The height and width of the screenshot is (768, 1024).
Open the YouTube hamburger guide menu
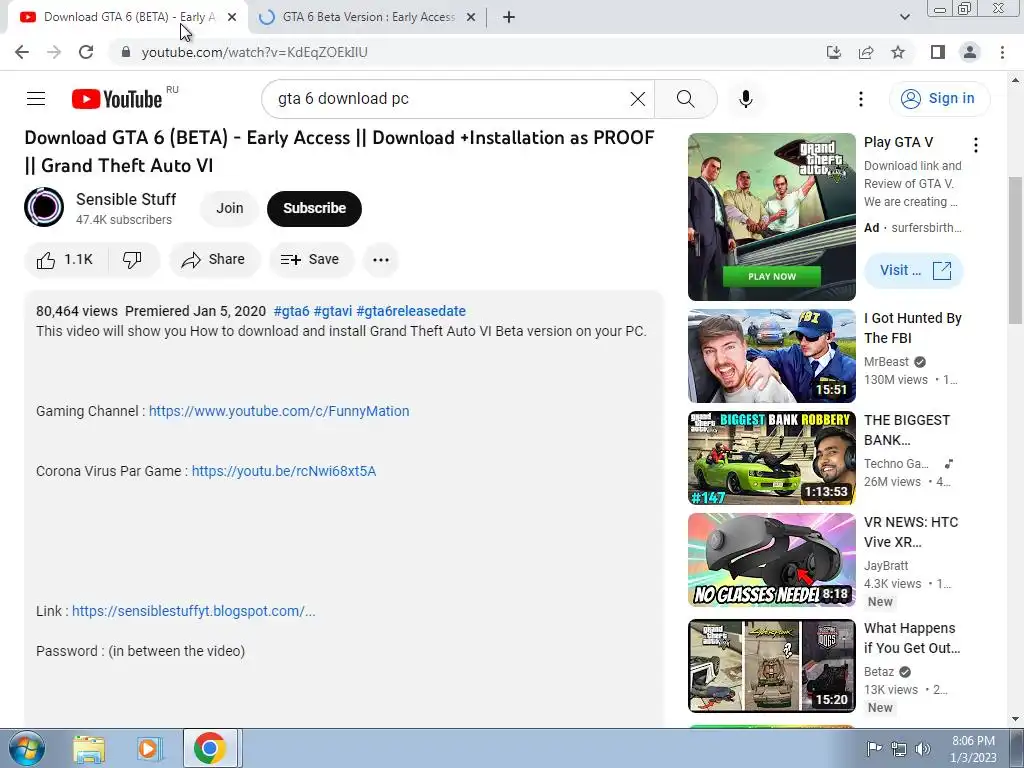point(36,99)
